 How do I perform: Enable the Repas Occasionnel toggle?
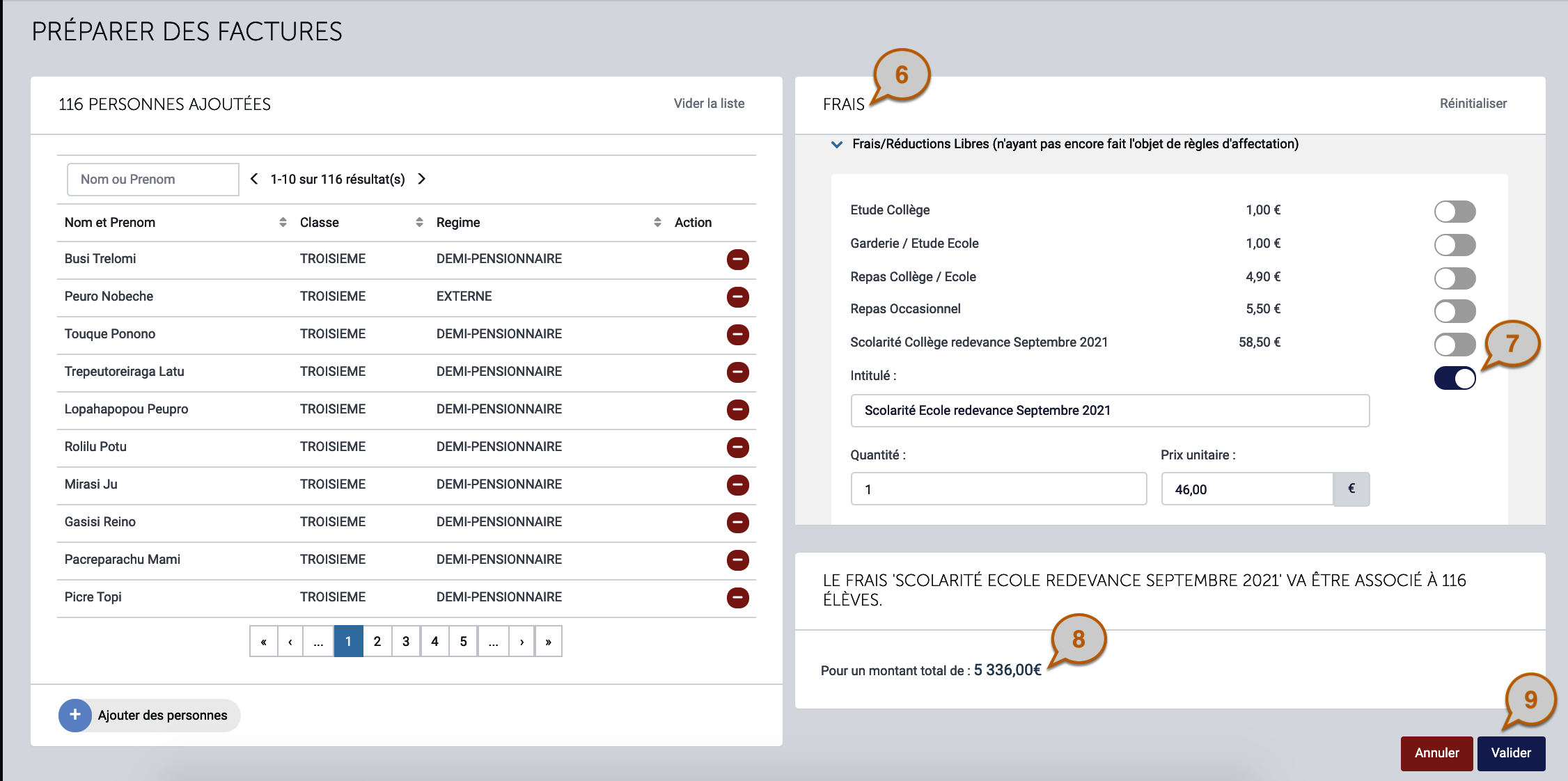click(1455, 311)
